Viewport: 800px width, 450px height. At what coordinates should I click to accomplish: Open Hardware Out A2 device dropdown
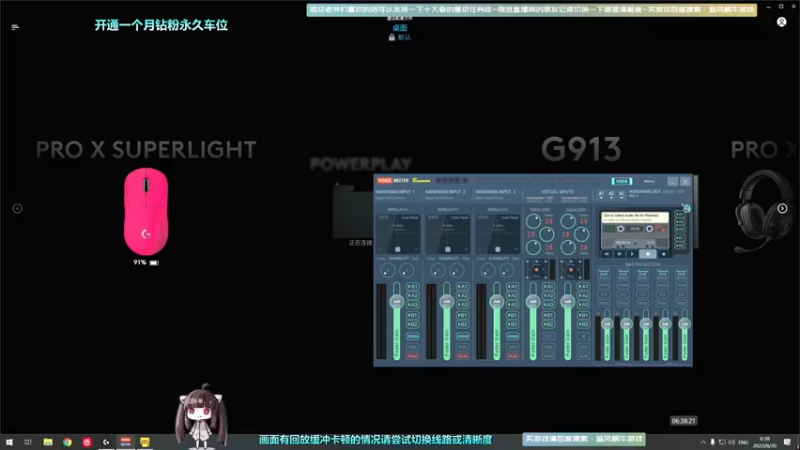pyautogui.click(x=611, y=194)
